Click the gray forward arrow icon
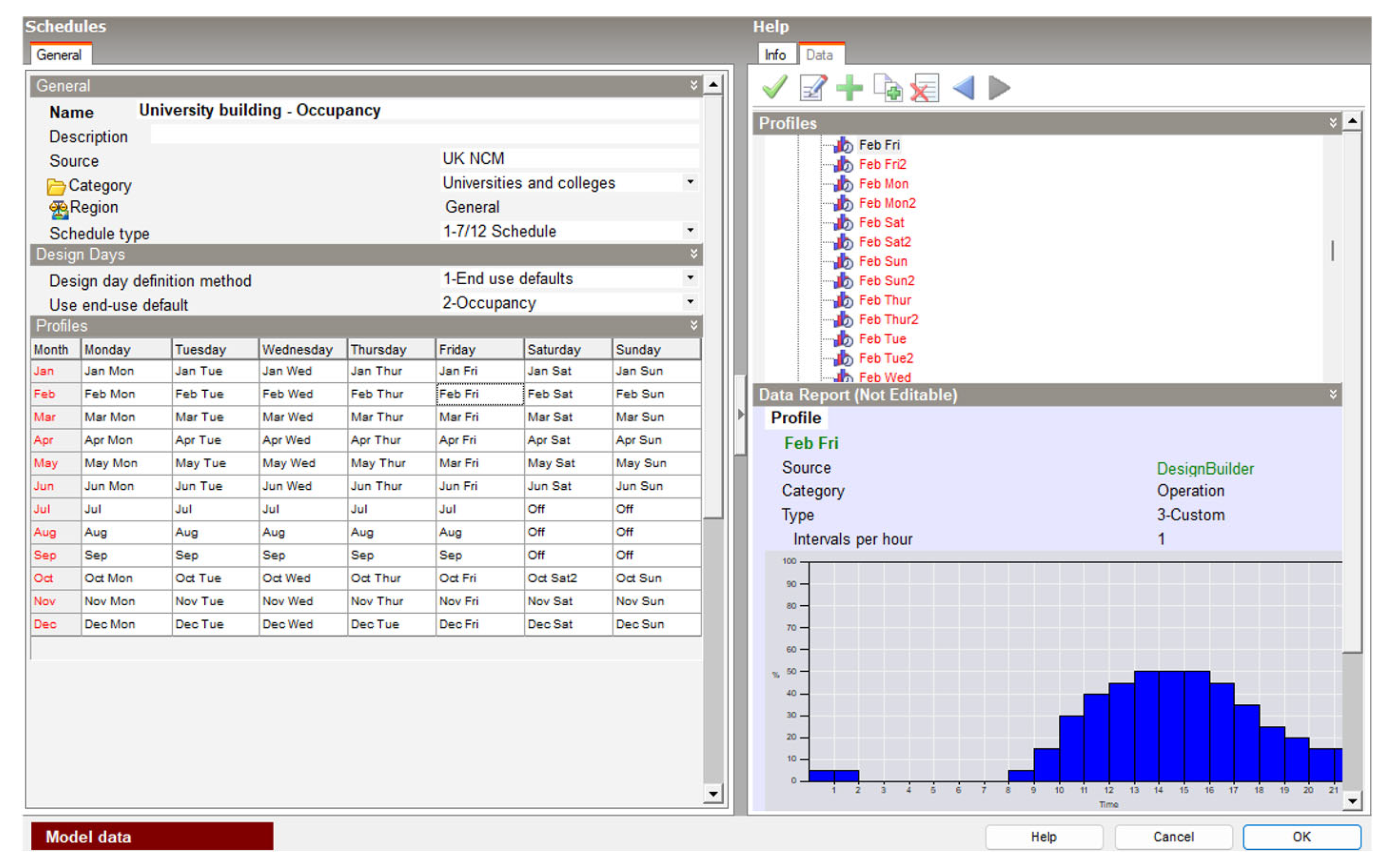The height and width of the screenshot is (868, 1385). tap(999, 88)
